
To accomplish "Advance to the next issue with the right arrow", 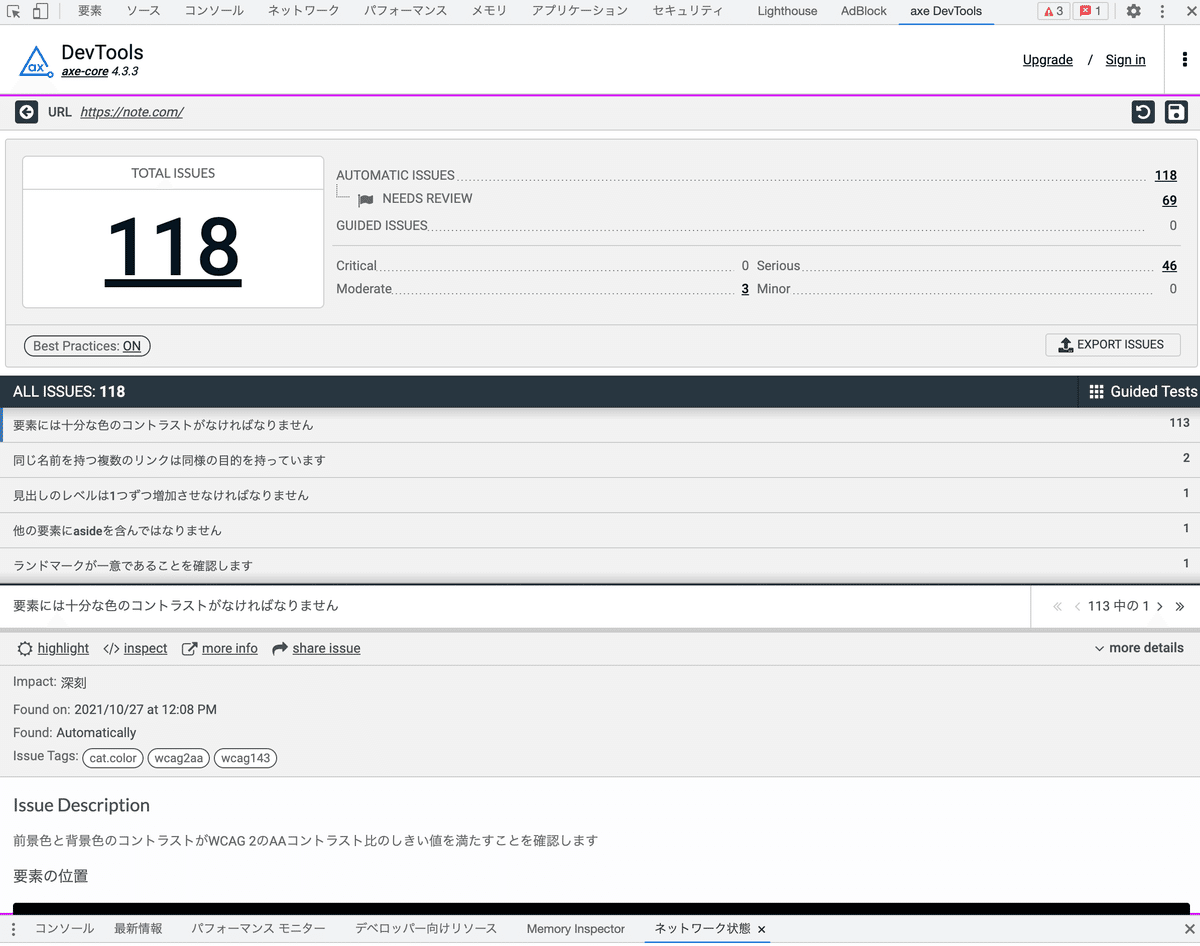I will tap(1159, 606).
